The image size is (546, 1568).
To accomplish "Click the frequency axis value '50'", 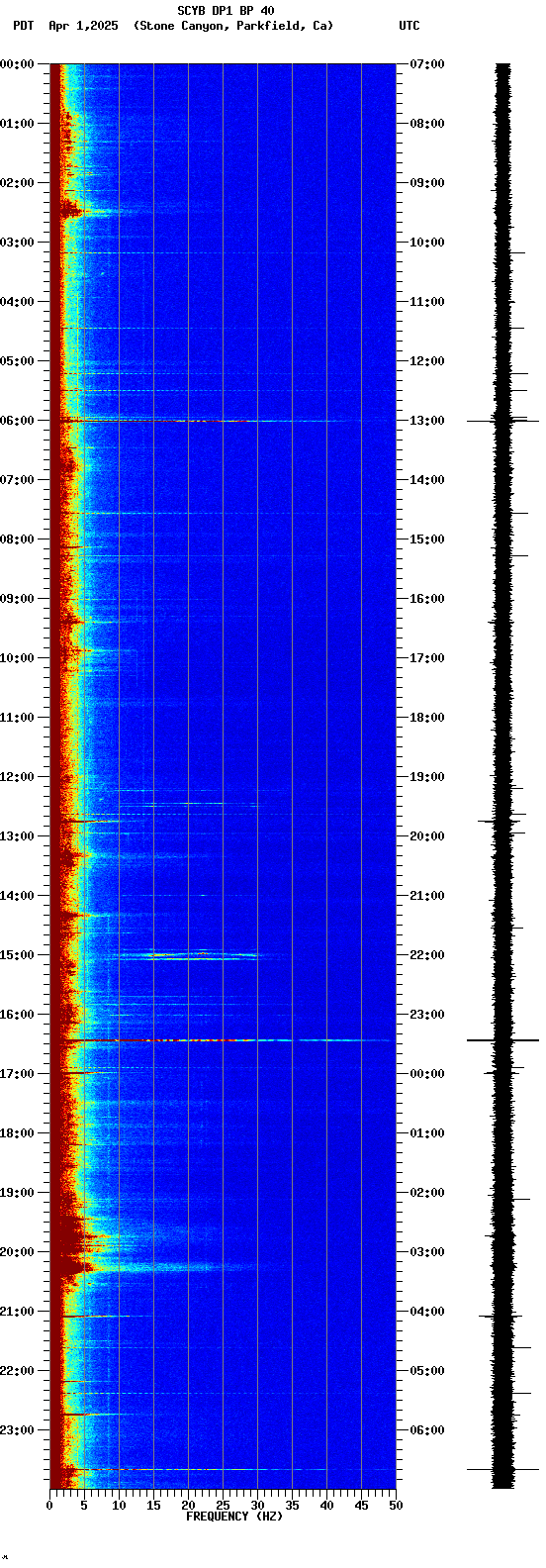I will pos(396,1506).
